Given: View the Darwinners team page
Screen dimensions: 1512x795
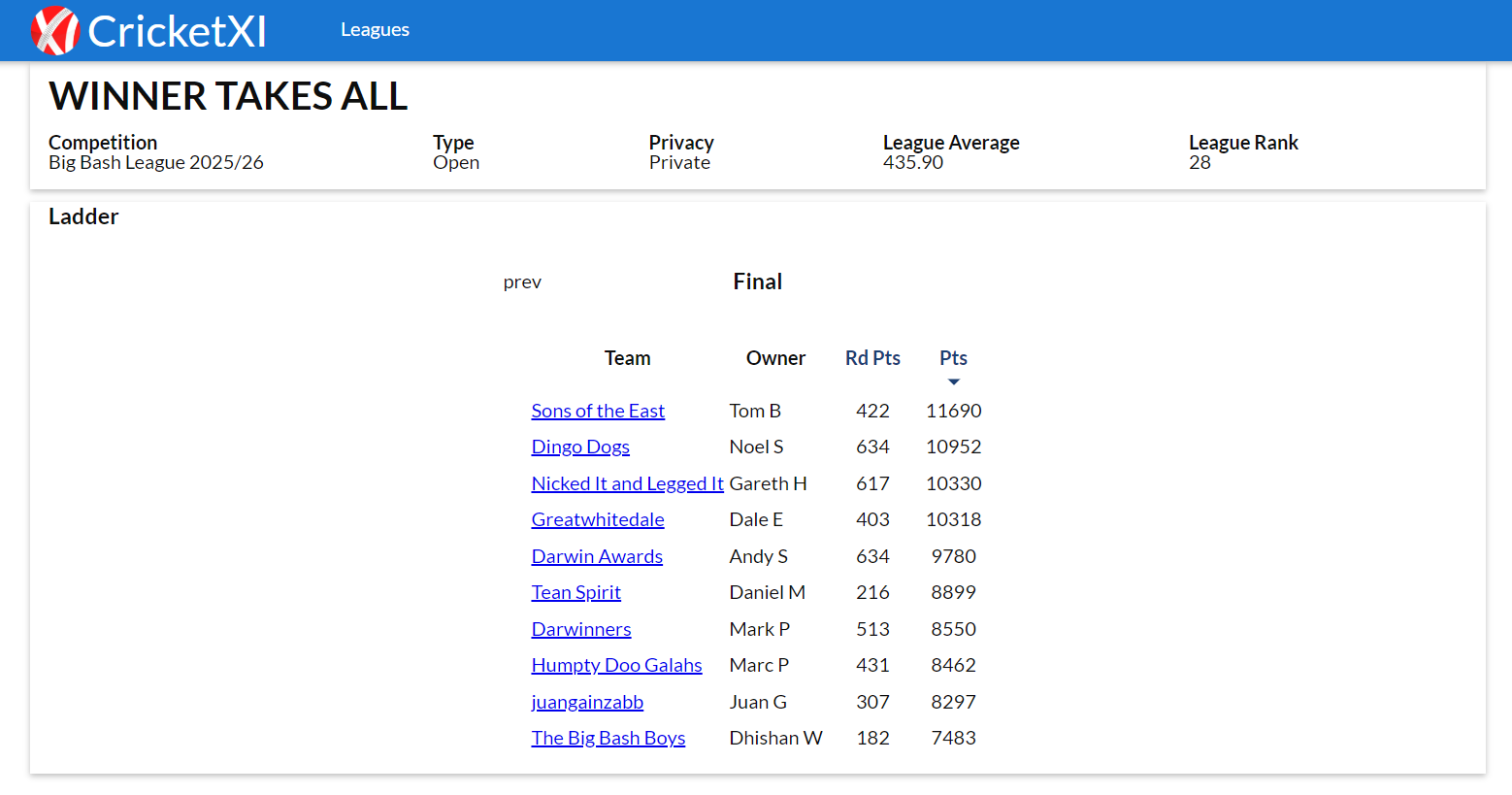Looking at the screenshot, I should pyautogui.click(x=581, y=629).
